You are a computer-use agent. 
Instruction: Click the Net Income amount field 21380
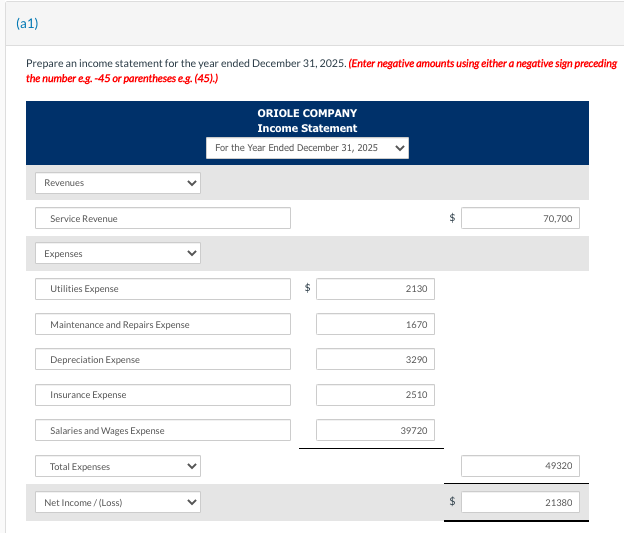520,502
